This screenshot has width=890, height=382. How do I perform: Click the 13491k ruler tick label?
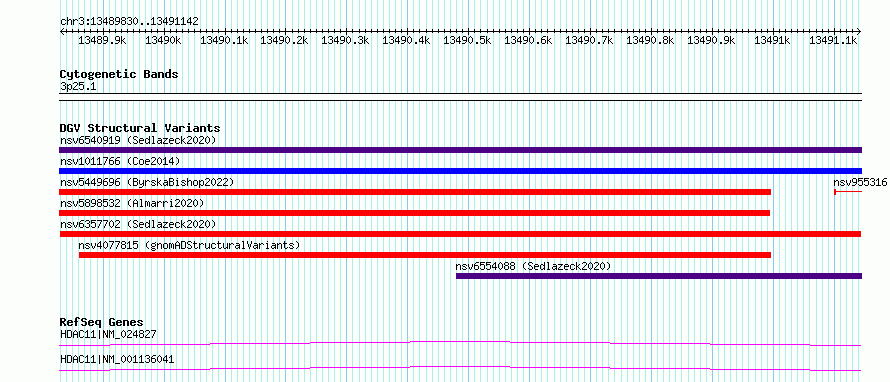(773, 40)
